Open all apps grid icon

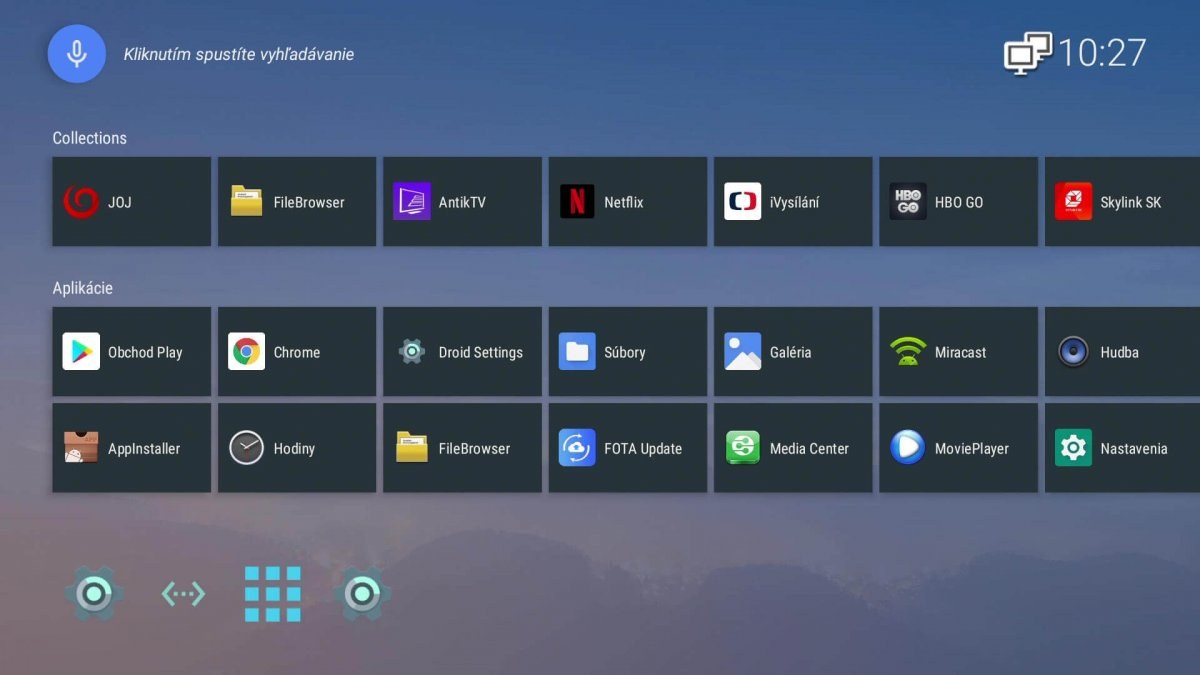(273, 594)
